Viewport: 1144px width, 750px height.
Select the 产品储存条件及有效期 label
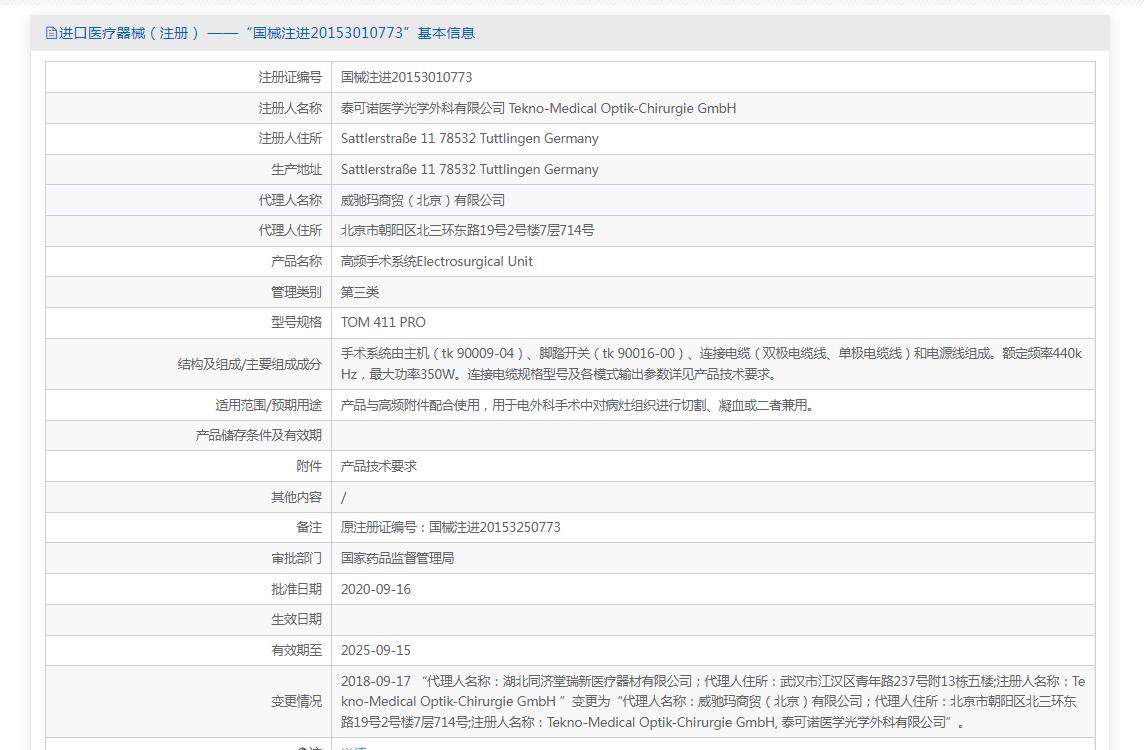(x=258, y=436)
